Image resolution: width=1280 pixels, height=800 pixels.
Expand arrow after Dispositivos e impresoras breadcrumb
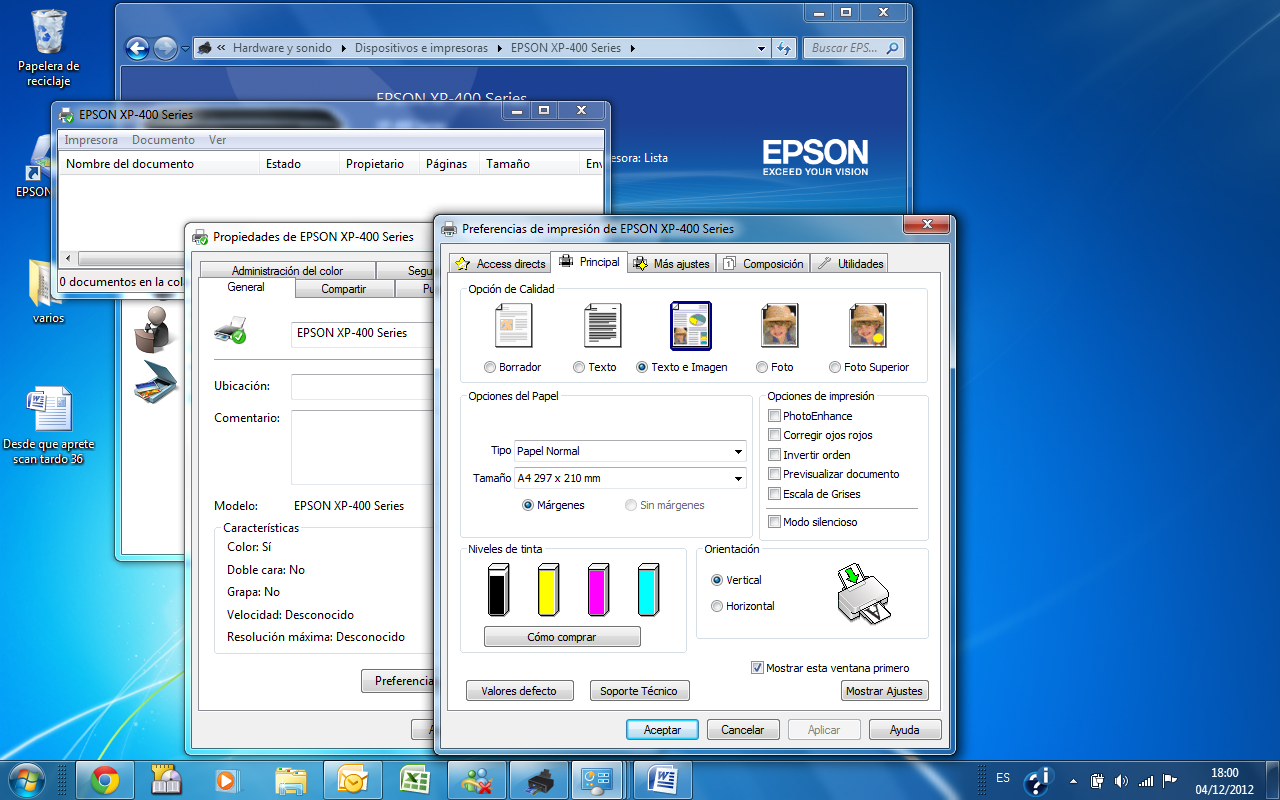coord(499,48)
